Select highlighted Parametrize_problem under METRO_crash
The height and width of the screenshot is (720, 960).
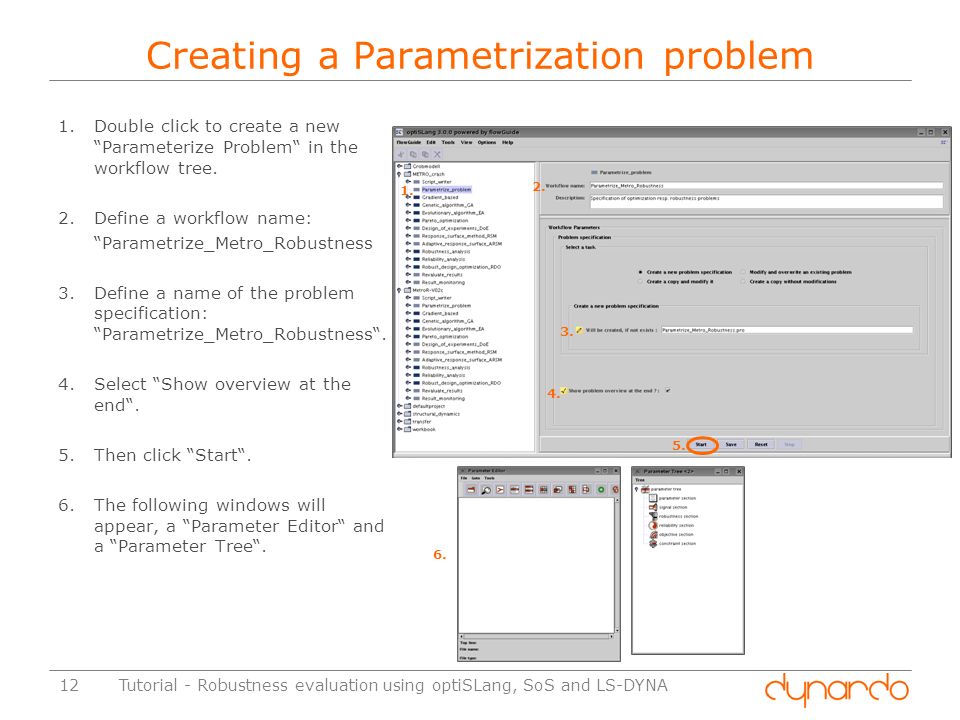[446, 190]
